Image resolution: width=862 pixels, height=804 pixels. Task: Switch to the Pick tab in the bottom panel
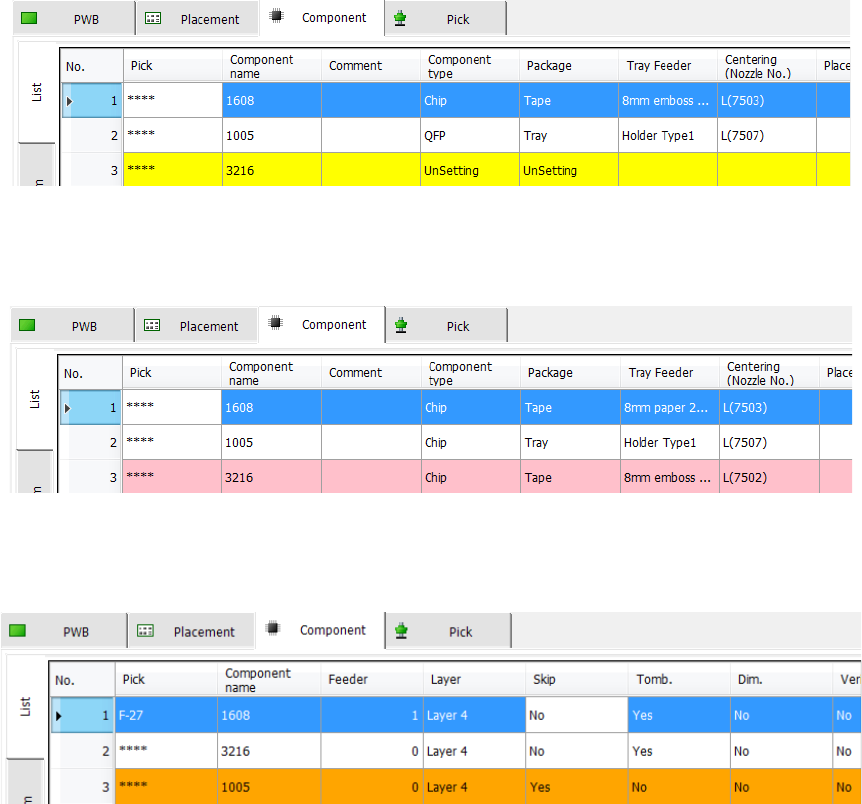click(449, 631)
